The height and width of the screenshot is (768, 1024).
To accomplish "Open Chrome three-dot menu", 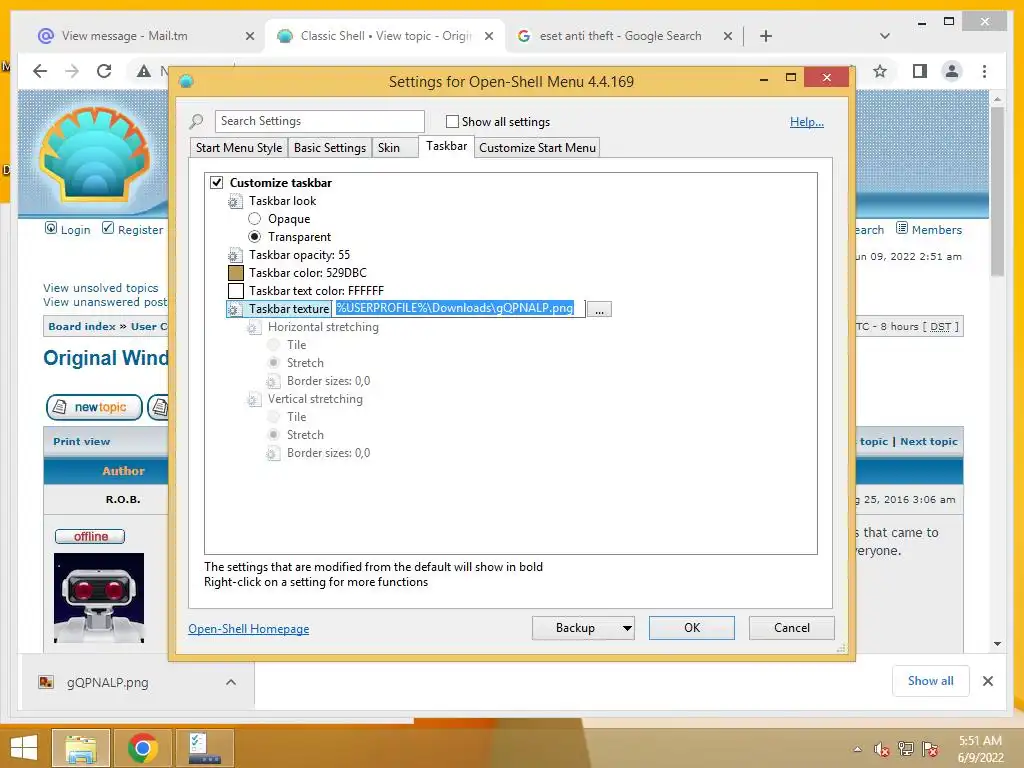I will pyautogui.click(x=984, y=71).
